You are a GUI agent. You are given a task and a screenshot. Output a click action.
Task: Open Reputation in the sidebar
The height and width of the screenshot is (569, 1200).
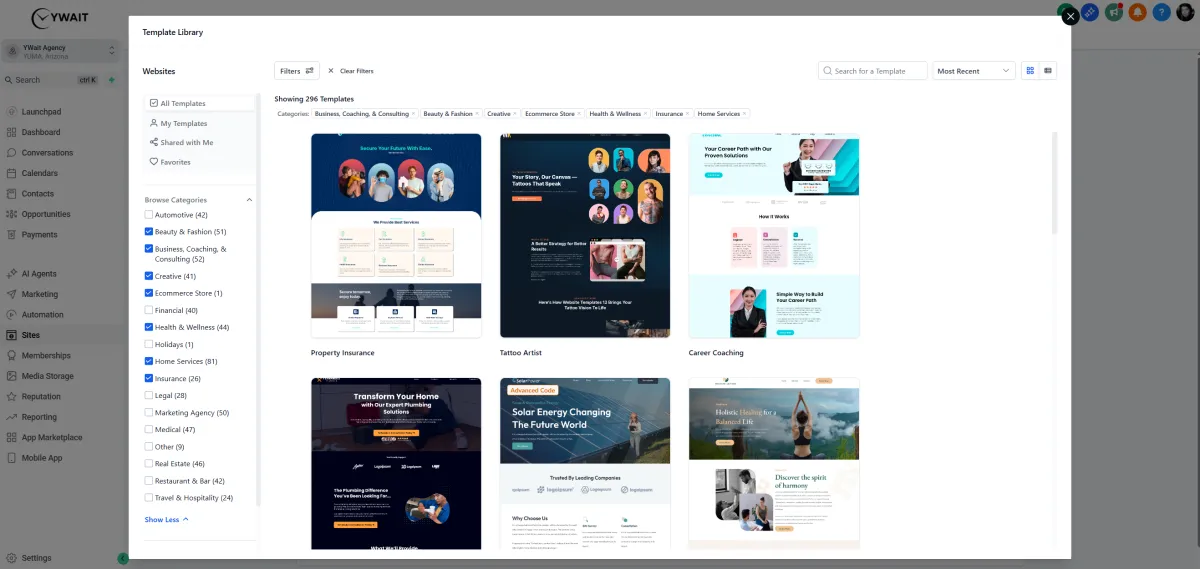(x=41, y=396)
